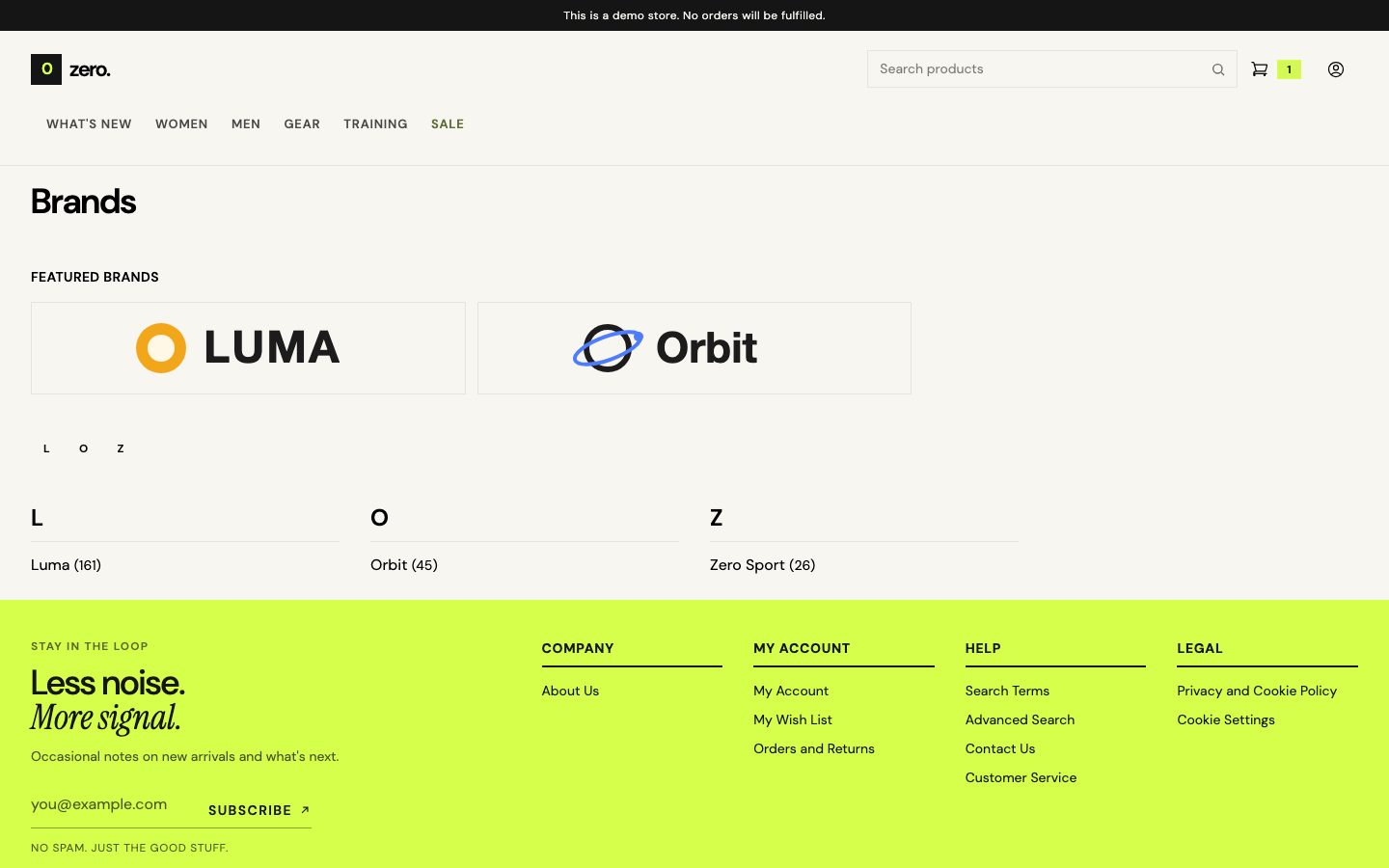Click the newsletter email input field
The width and height of the screenshot is (1389, 868).
[x=112, y=804]
